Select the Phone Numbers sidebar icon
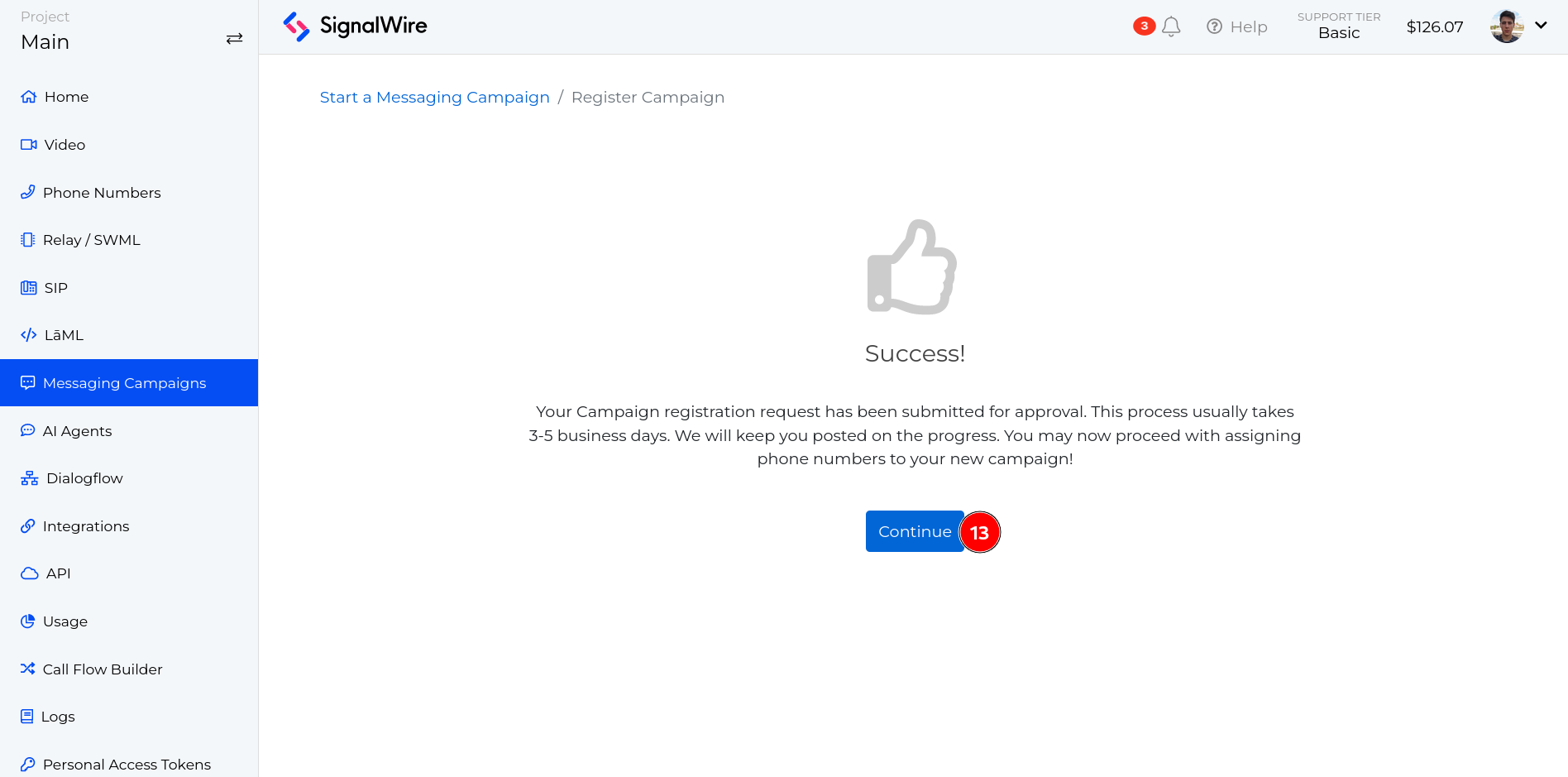Screen dimensions: 1568x777 pos(28,192)
